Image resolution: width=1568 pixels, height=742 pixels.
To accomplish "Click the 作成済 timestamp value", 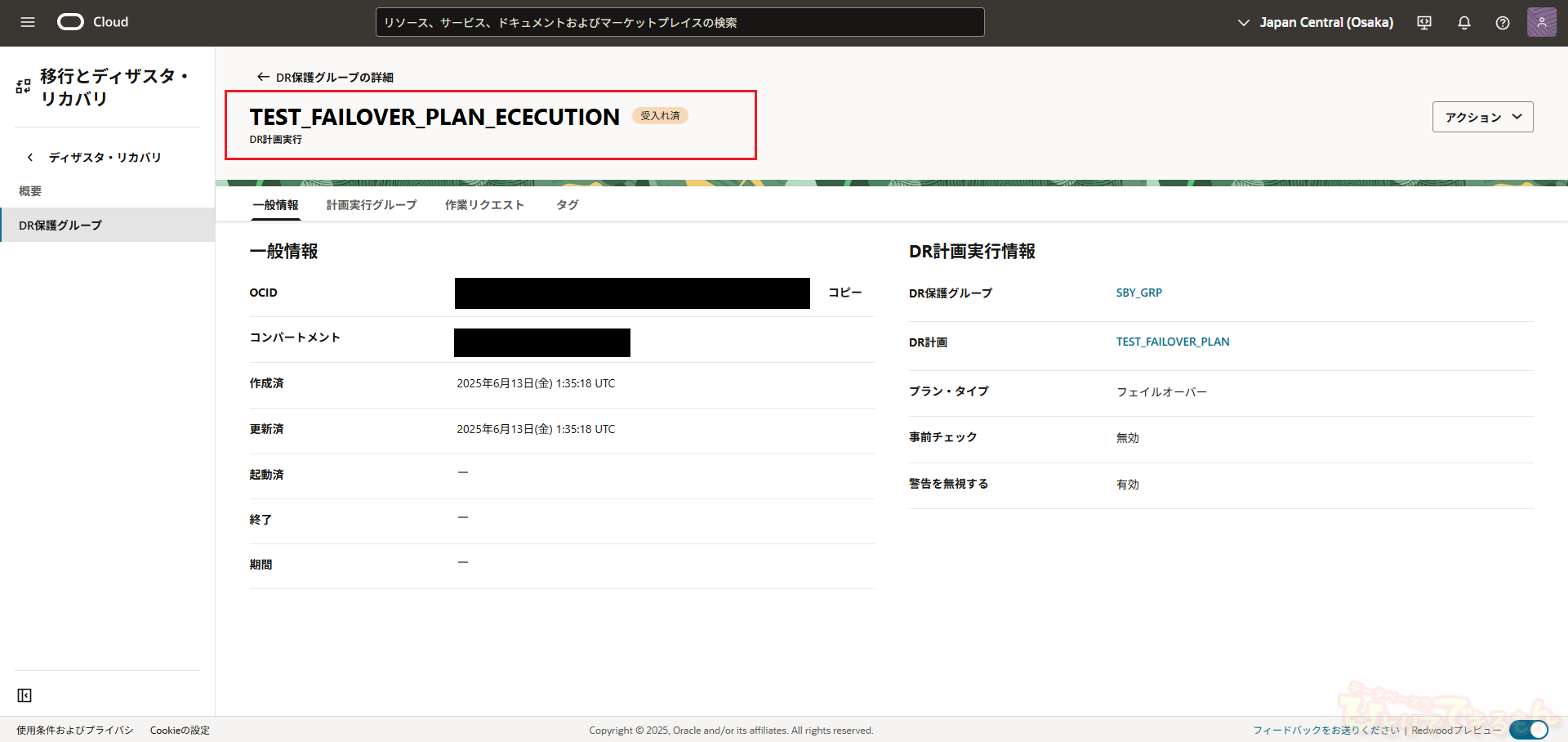I will [536, 383].
